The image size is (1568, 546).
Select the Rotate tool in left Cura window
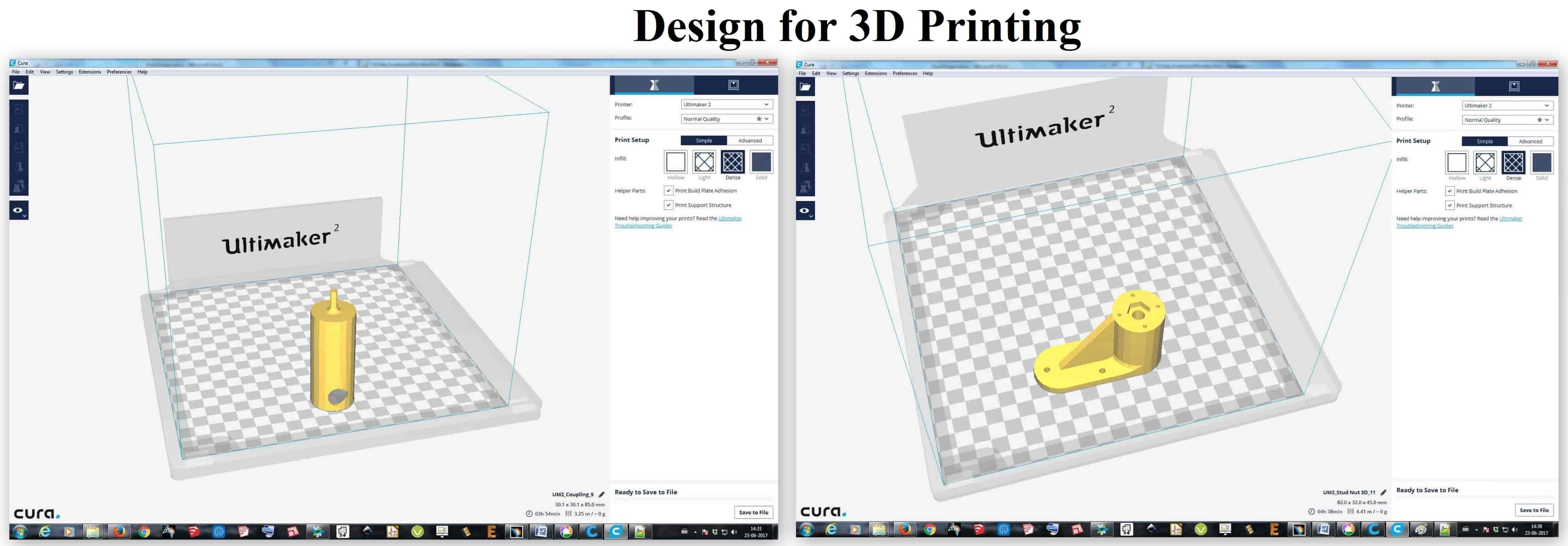pos(19,148)
